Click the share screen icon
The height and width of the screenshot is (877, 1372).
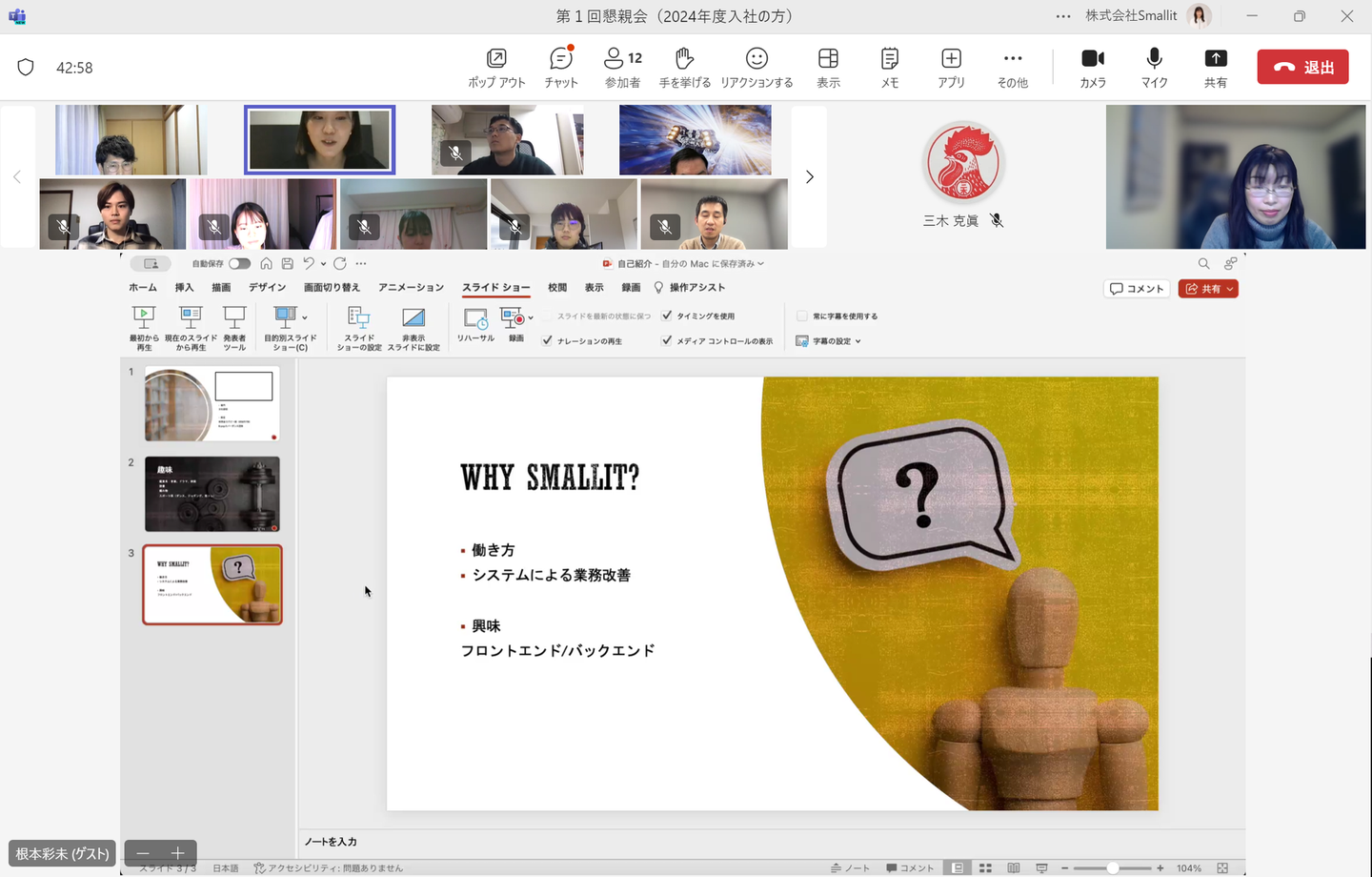coord(1215,68)
